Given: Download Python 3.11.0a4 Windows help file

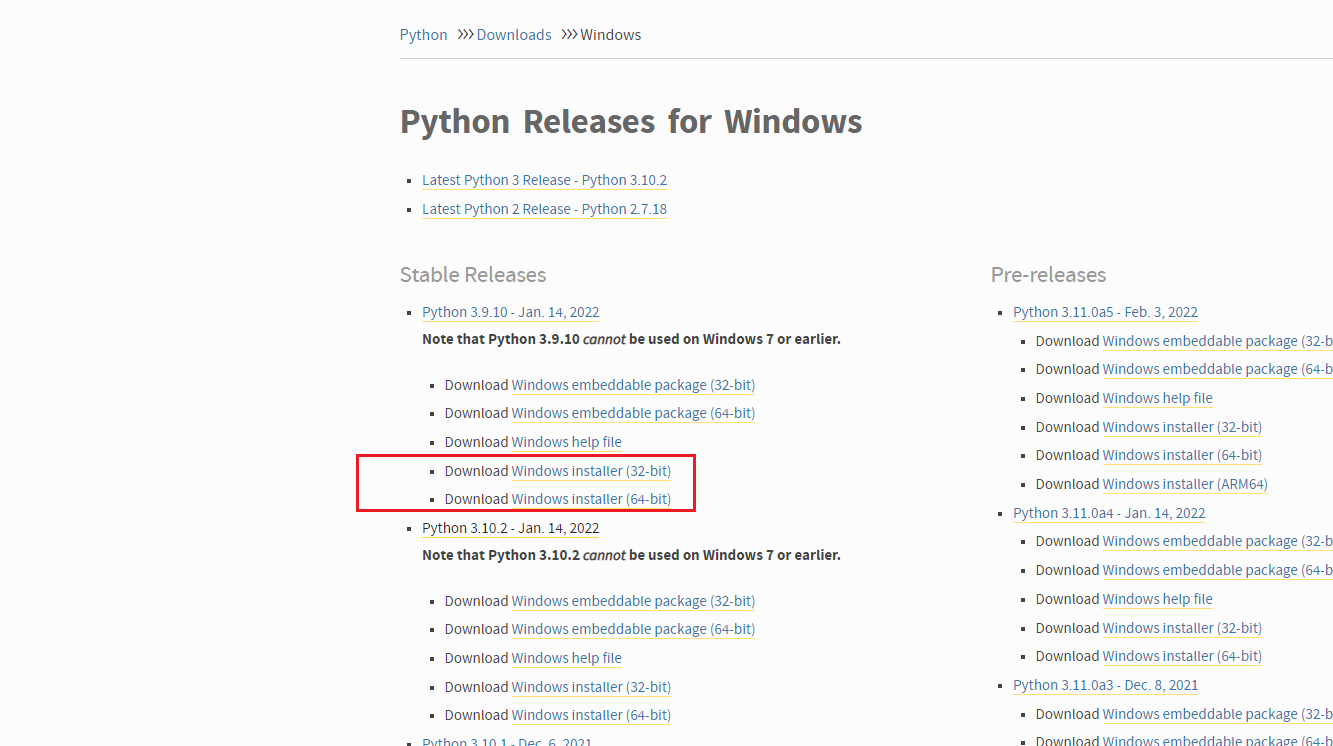Looking at the screenshot, I should 1158,599.
